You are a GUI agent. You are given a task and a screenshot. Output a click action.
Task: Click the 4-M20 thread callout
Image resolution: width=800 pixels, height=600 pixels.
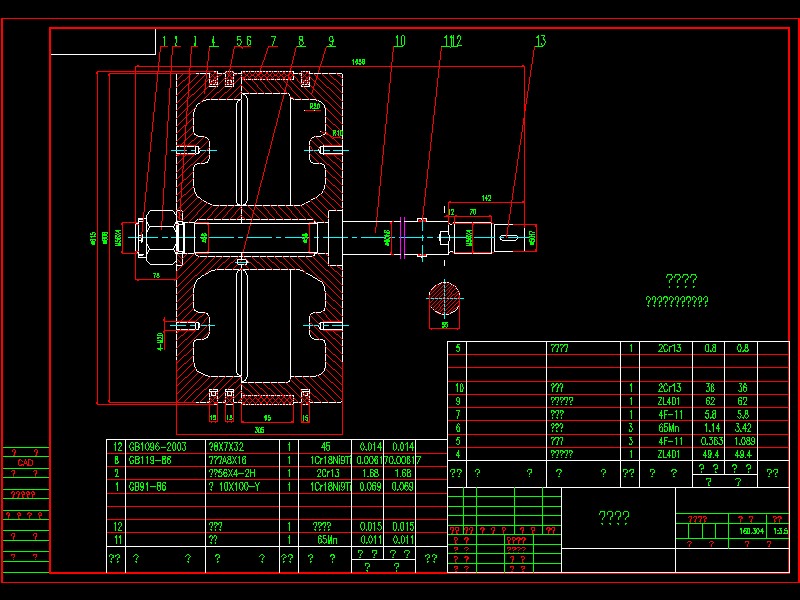coord(160,341)
